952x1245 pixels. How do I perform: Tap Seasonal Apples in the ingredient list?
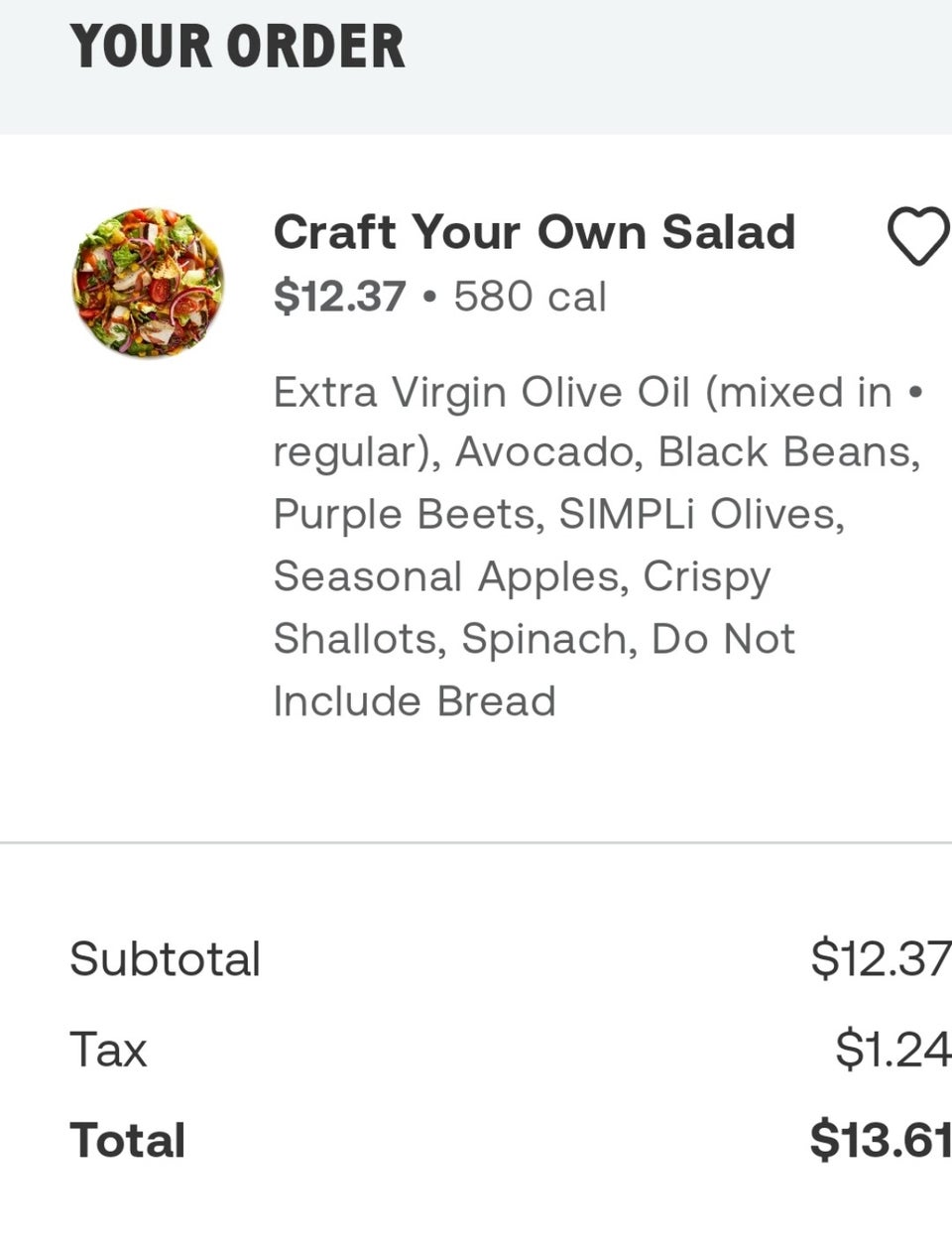click(449, 576)
